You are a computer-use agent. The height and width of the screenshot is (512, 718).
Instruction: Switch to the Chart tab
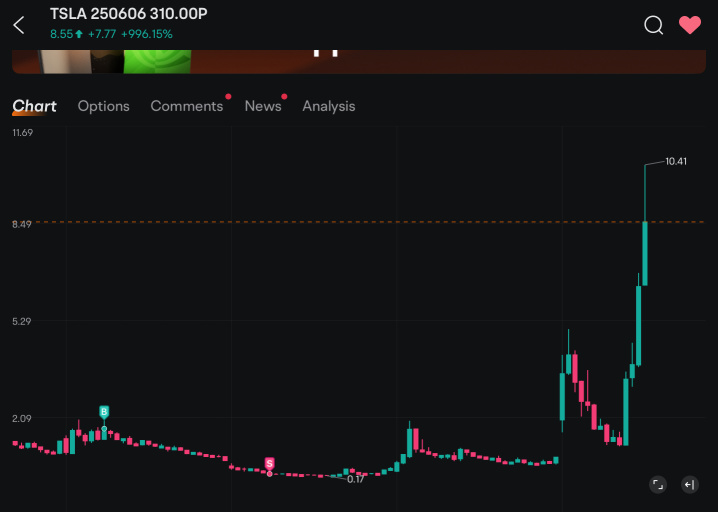click(x=34, y=106)
